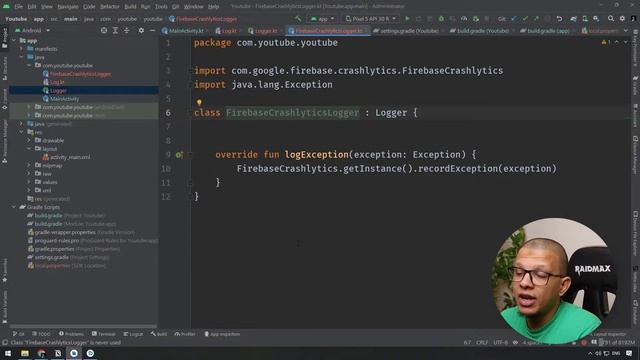640x360 pixels.
Task: Select activity_main.xml in layout folder
Action: coord(70,157)
